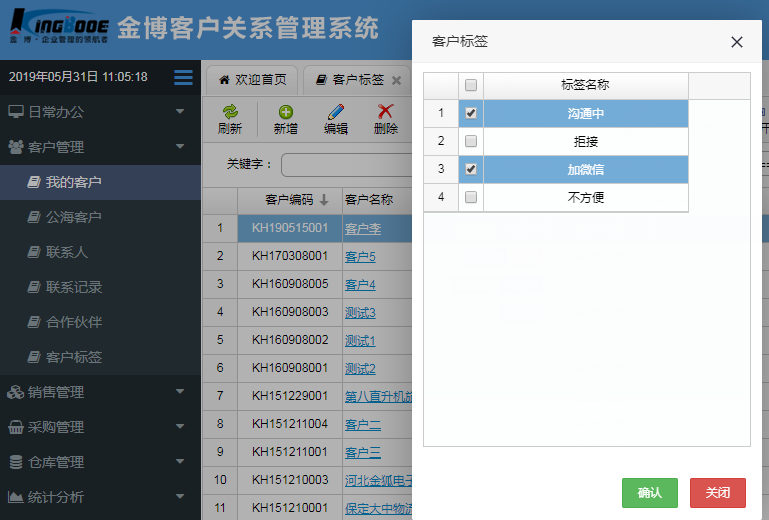The height and width of the screenshot is (520, 769).
Task: Close the 客户标签 tab using its x
Action: coord(397,80)
